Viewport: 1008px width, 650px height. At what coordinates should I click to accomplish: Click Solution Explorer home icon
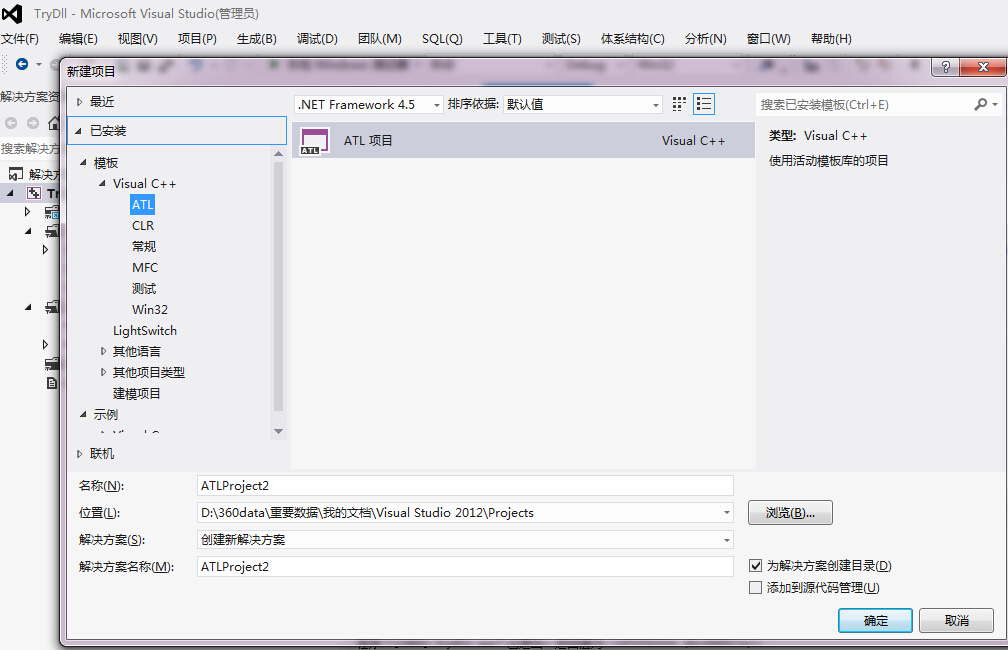54,123
